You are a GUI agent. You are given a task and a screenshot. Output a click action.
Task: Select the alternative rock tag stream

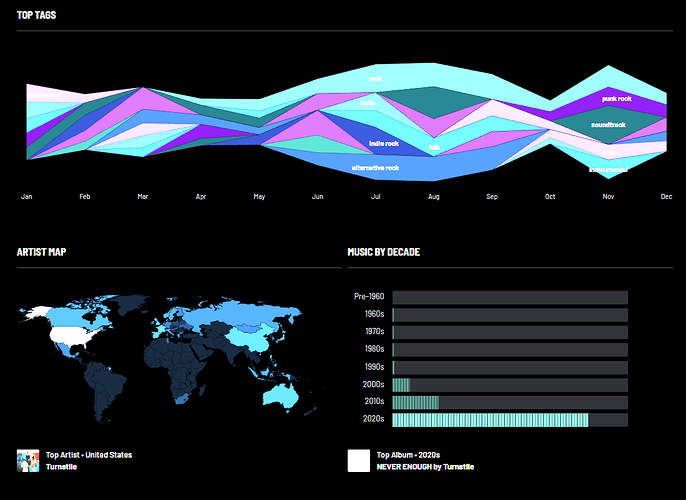point(375,168)
